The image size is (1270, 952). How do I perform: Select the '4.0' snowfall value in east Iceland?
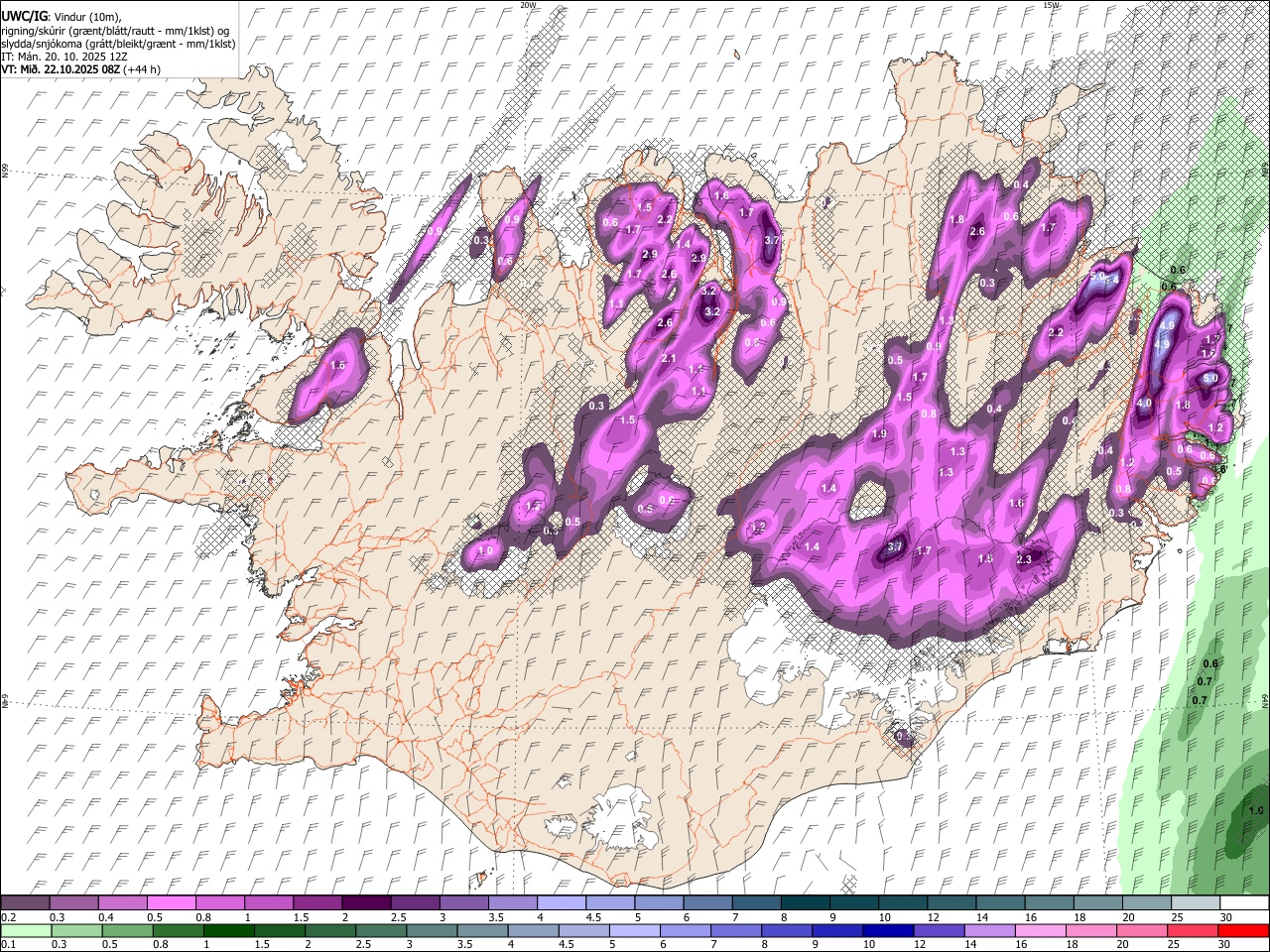pyautogui.click(x=1144, y=404)
